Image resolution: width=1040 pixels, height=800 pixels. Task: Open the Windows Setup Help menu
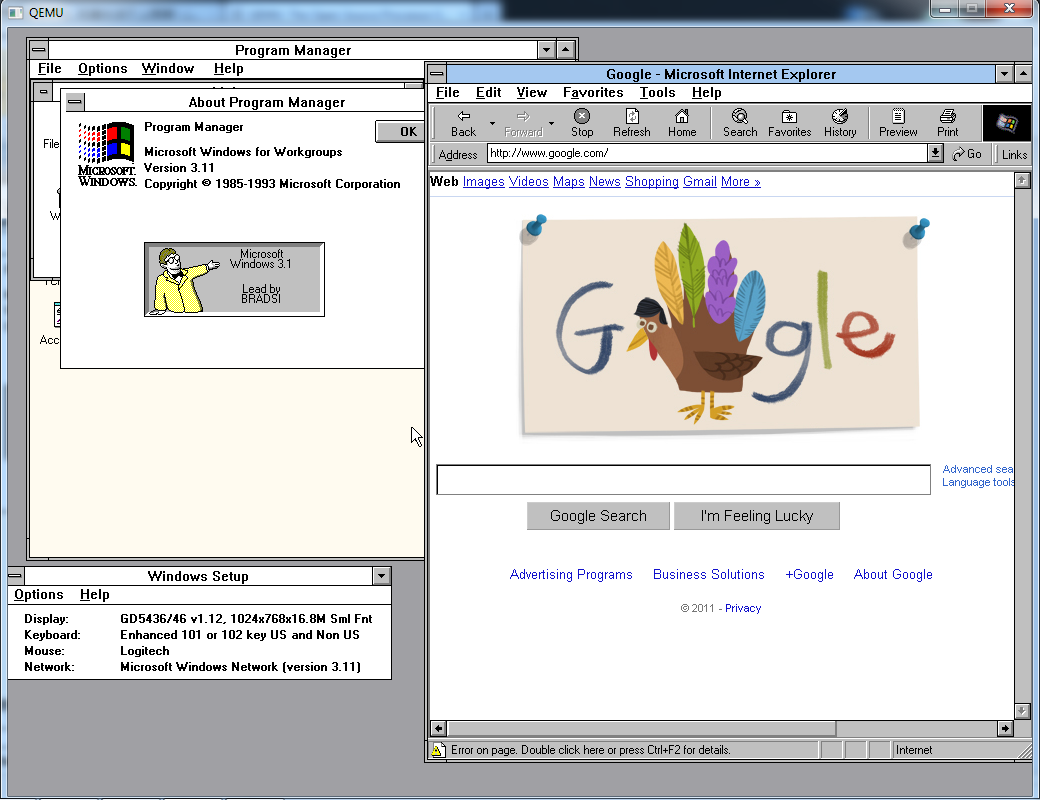coord(94,594)
